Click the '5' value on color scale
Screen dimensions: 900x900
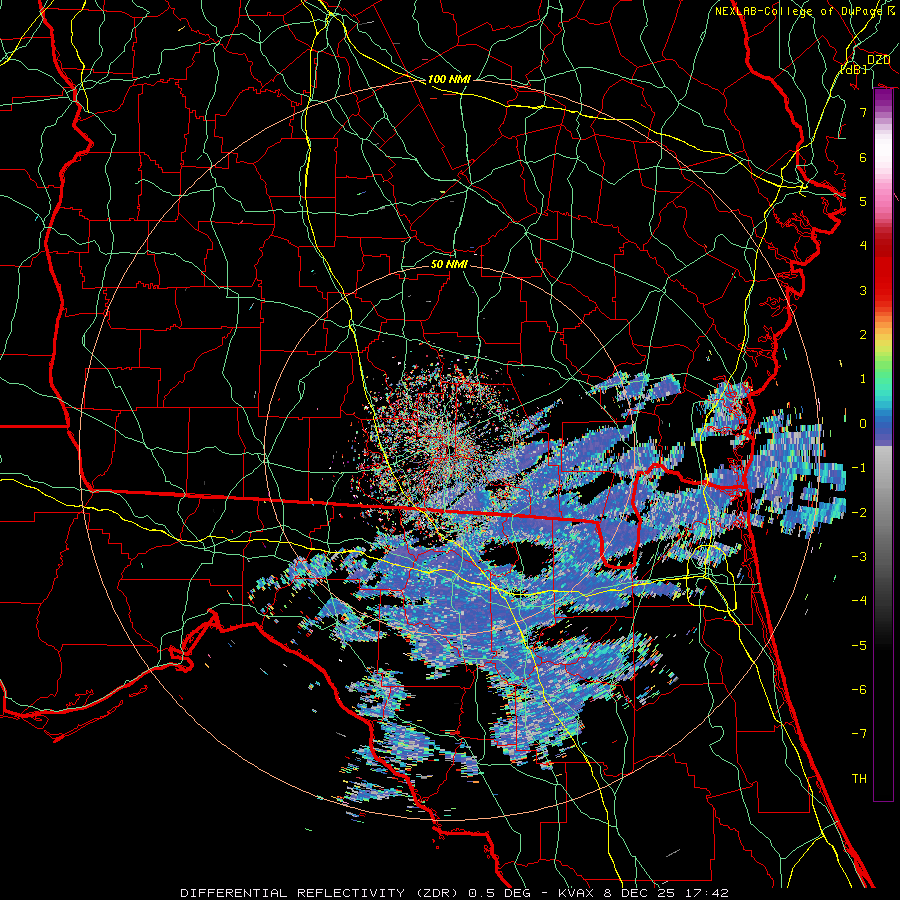(863, 201)
